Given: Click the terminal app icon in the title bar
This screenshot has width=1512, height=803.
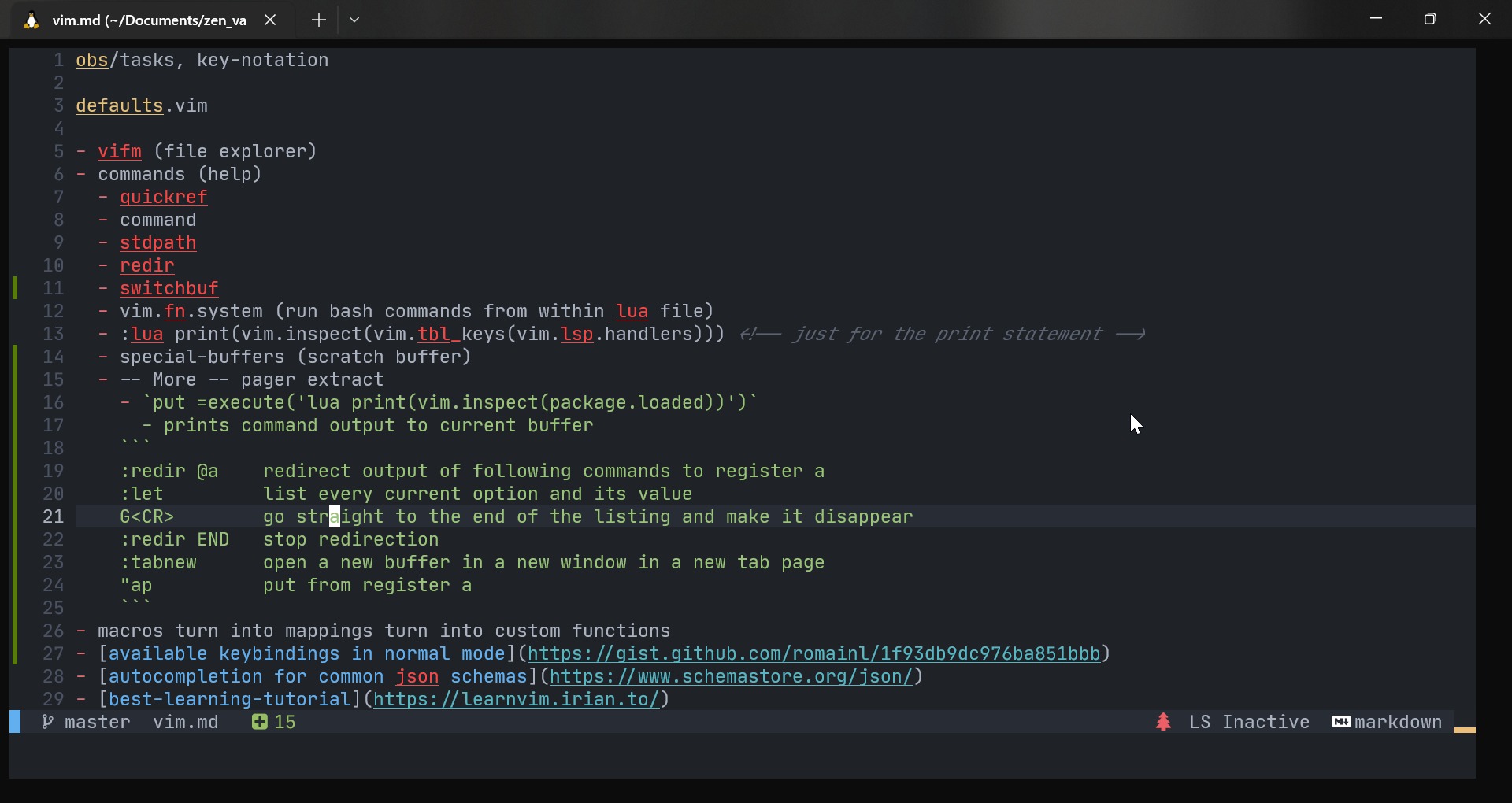Looking at the screenshot, I should coord(30,19).
